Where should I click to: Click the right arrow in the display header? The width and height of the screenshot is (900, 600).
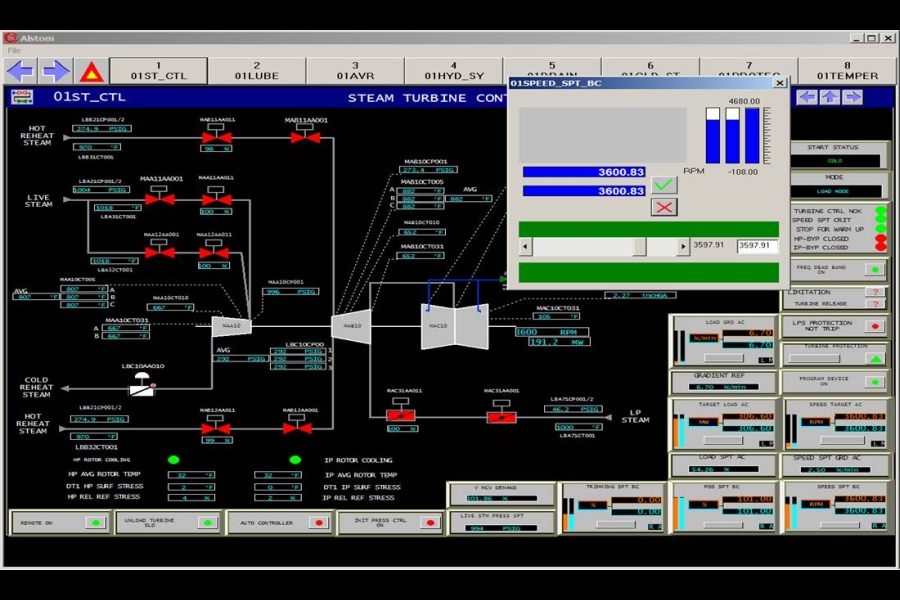pos(853,97)
